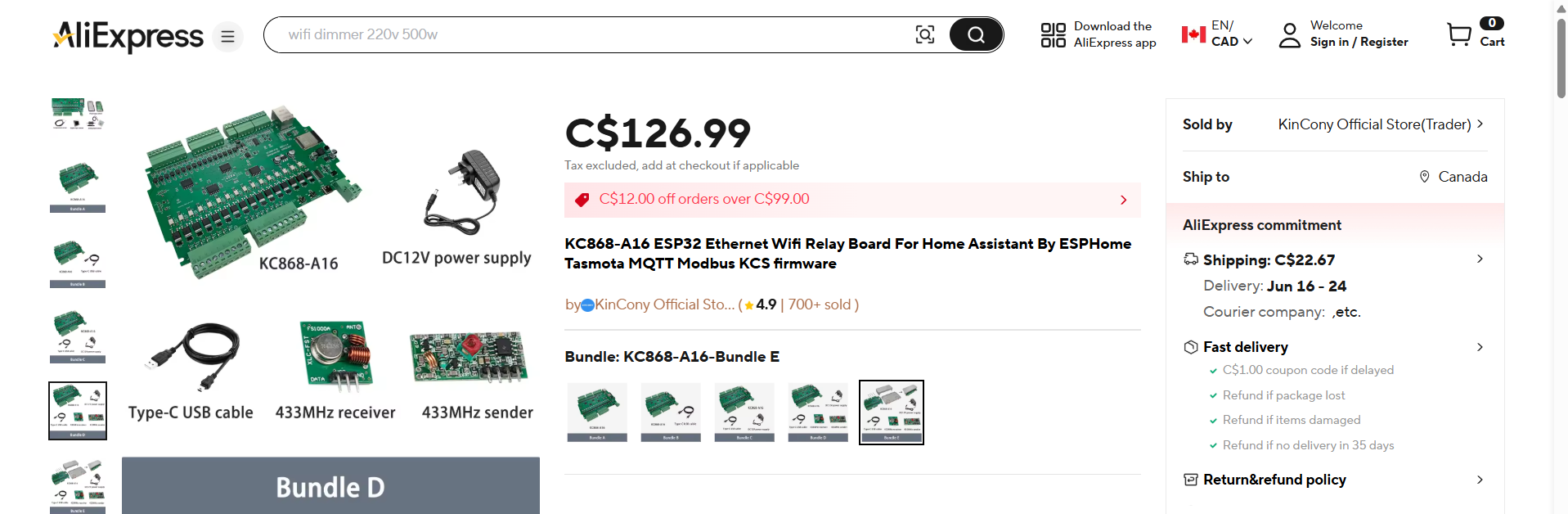
Task: Expand the Fast delivery section chevron
Action: (x=1479, y=347)
